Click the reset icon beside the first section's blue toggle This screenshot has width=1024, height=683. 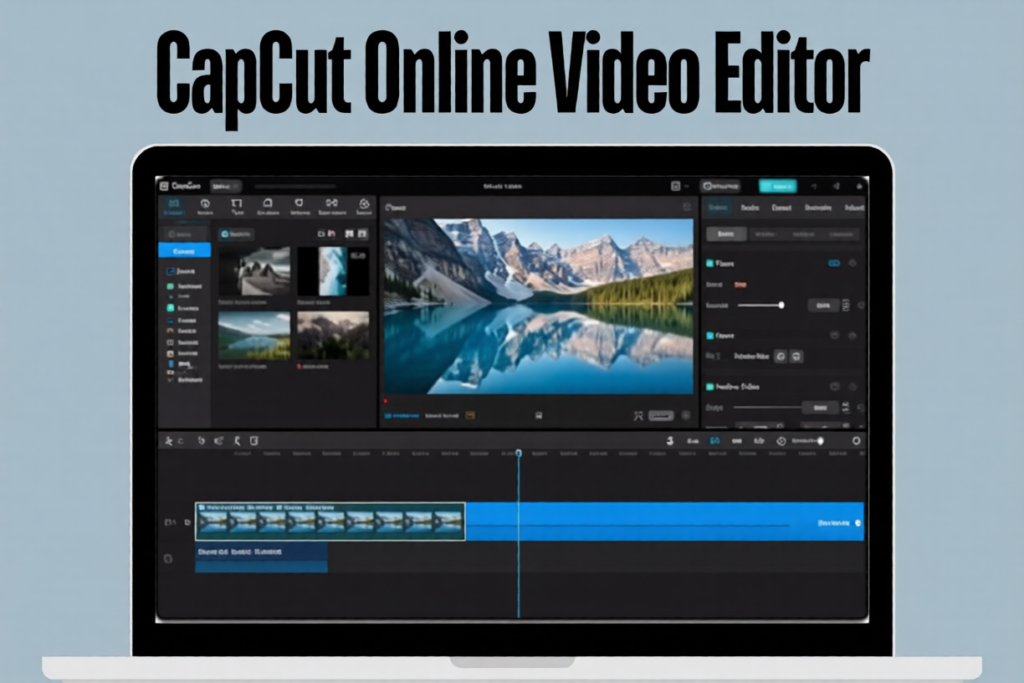pos(852,264)
